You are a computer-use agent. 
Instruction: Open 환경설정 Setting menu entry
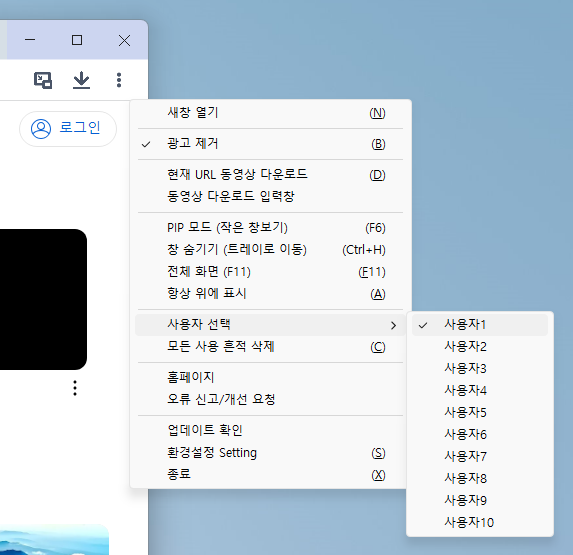270,453
